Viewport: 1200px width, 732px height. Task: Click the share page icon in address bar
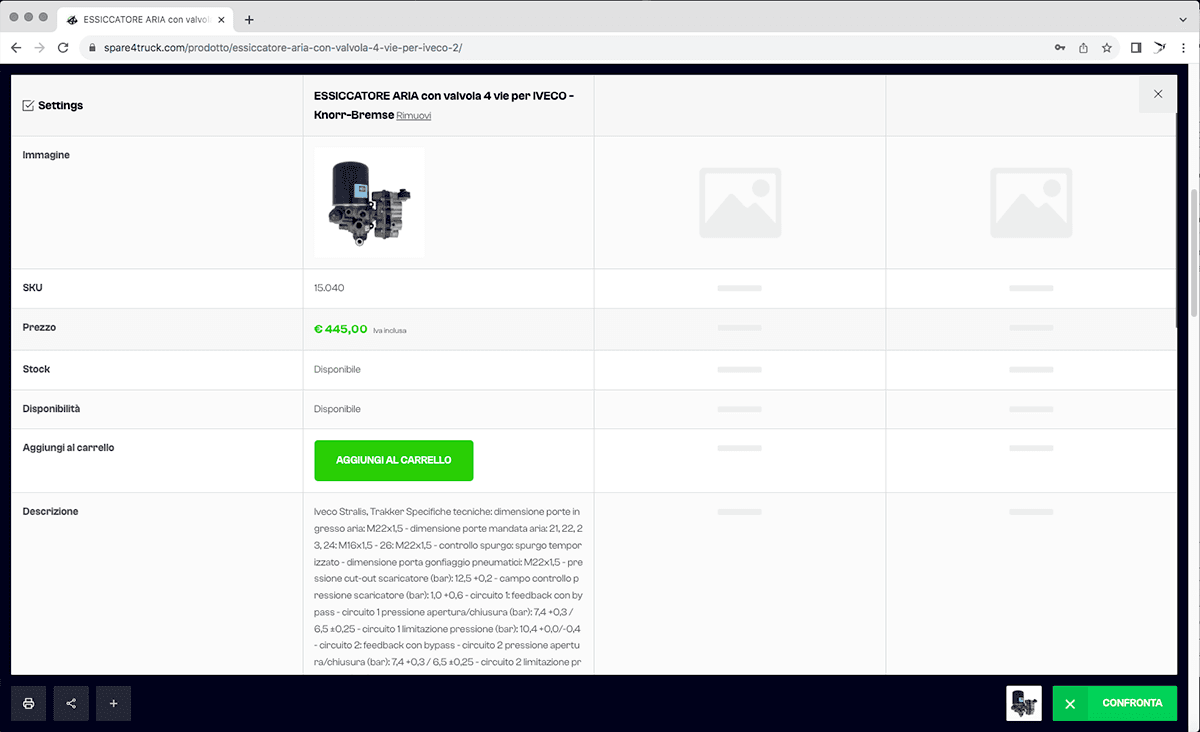[x=1083, y=47]
